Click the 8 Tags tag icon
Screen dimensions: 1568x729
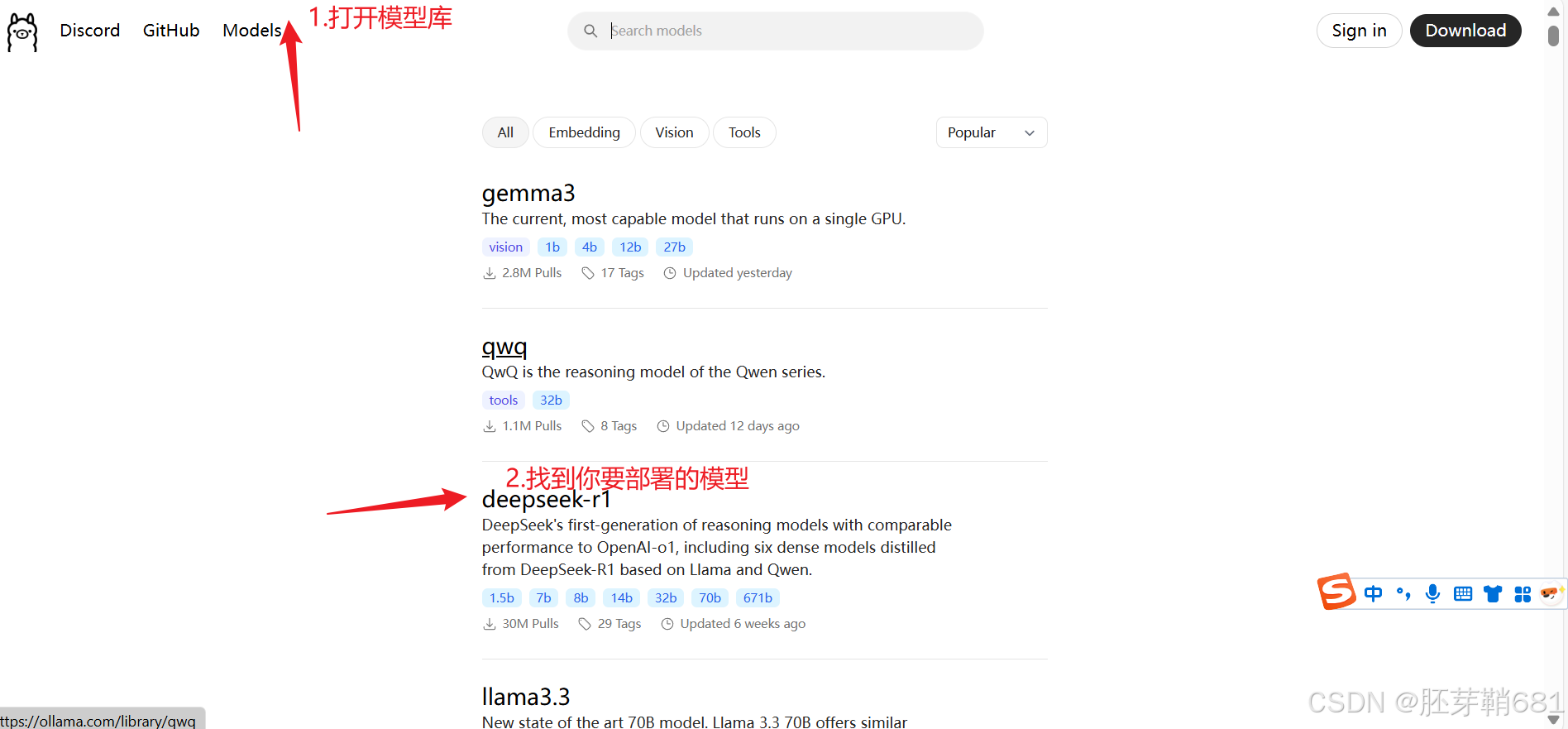pyautogui.click(x=588, y=426)
